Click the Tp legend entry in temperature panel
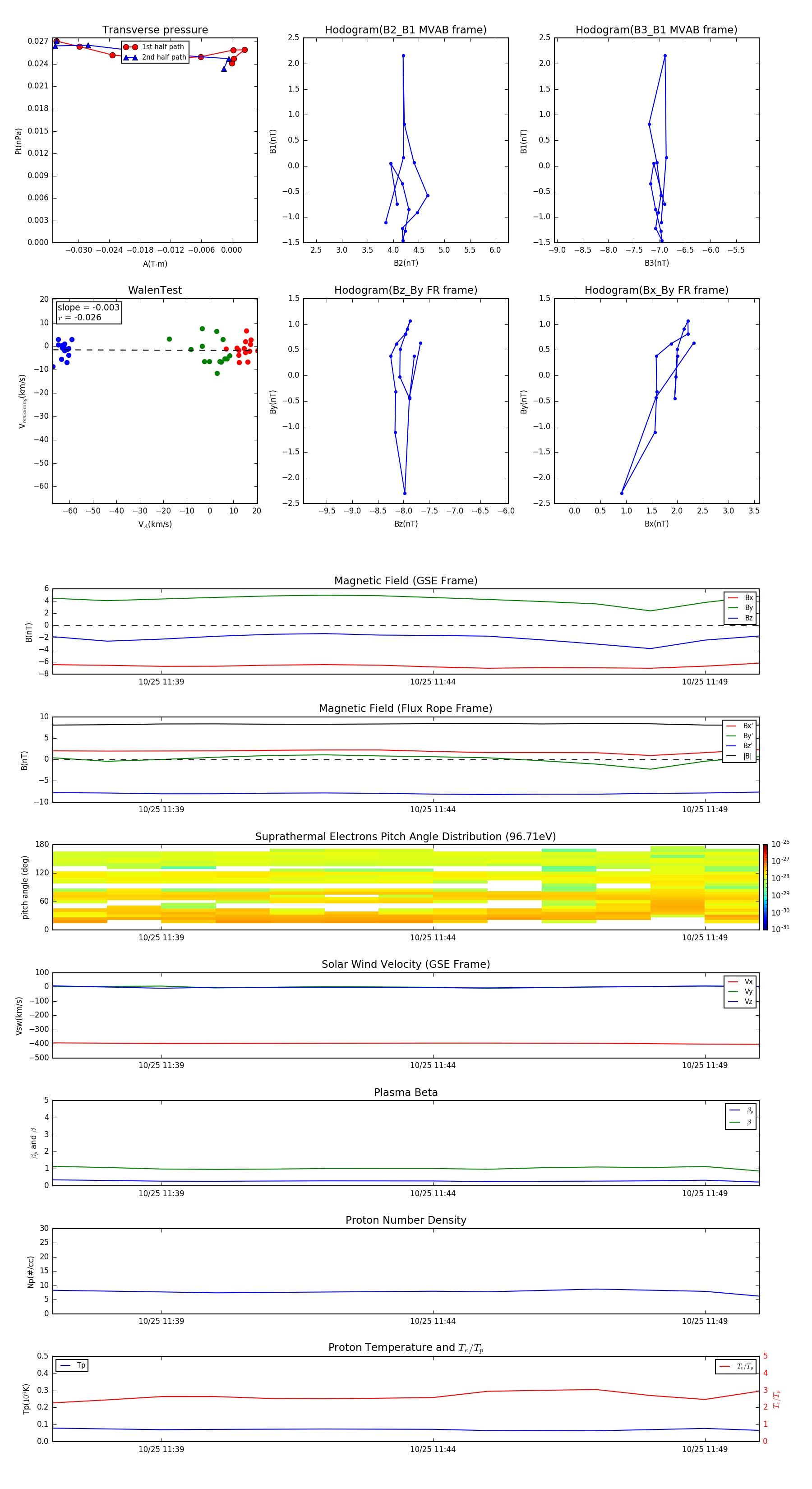The height and width of the screenshot is (1489, 812). pos(72,1366)
